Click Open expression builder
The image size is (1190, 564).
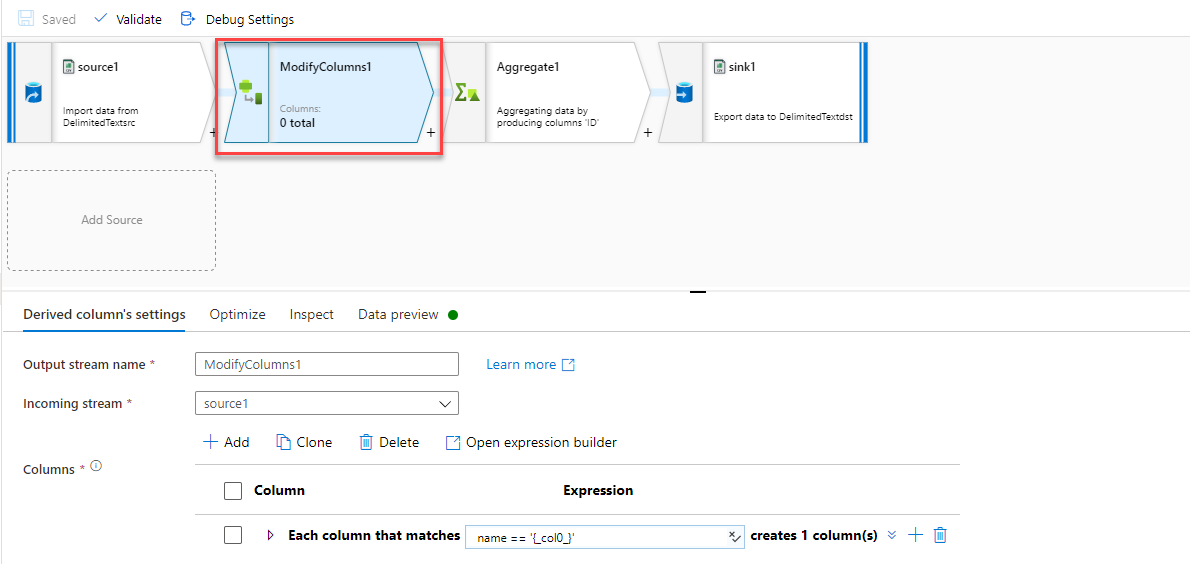tap(531, 442)
